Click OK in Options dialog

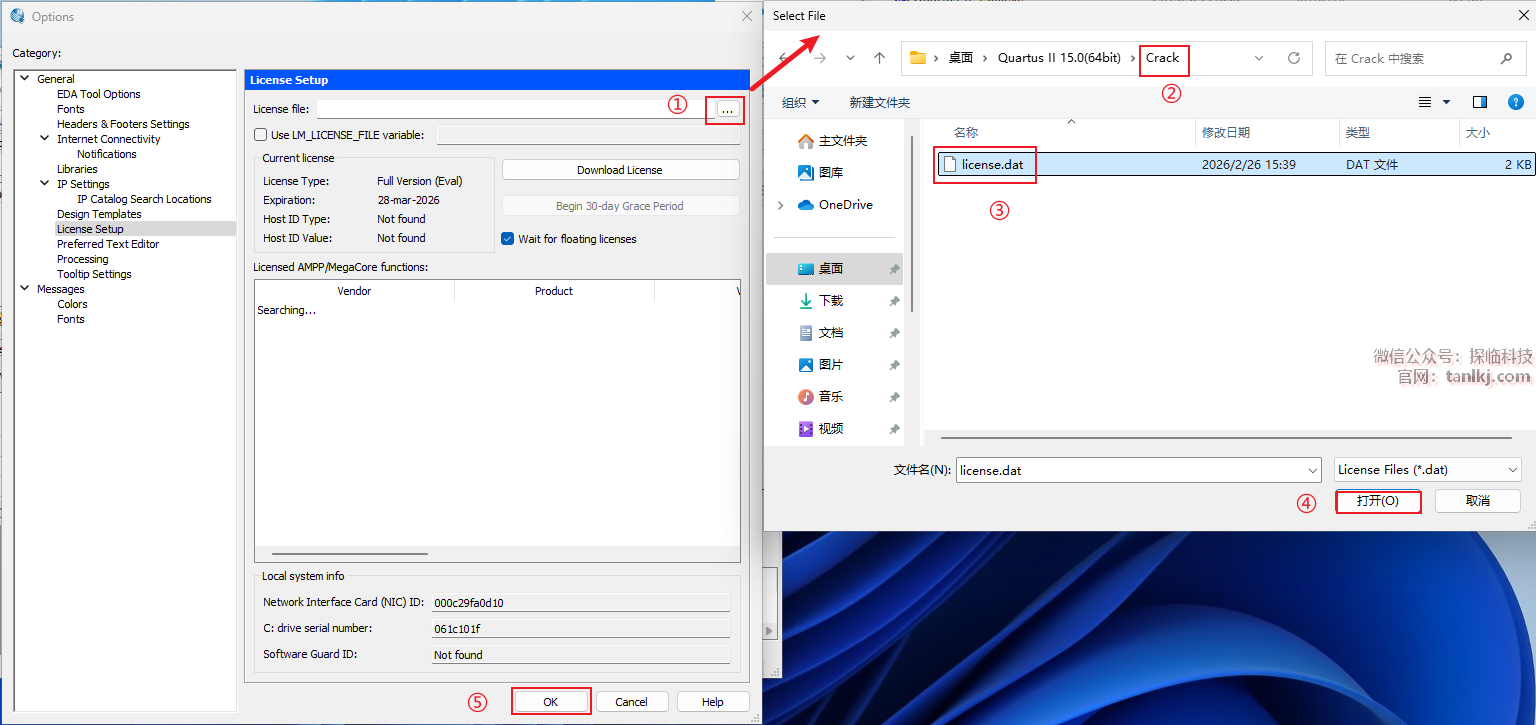551,702
